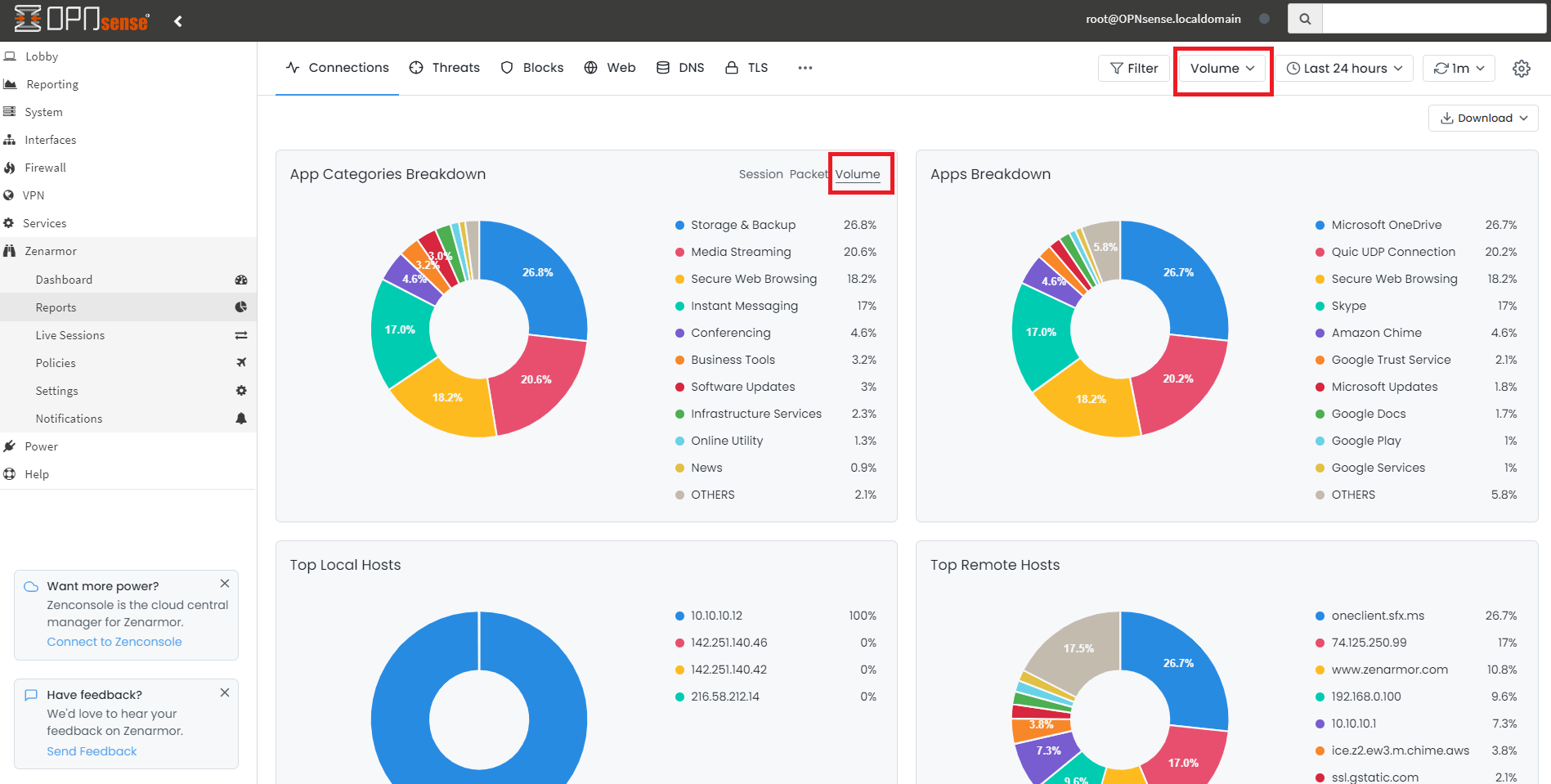Click the Firewall flame icon
This screenshot has height=784, width=1551.
point(10,168)
